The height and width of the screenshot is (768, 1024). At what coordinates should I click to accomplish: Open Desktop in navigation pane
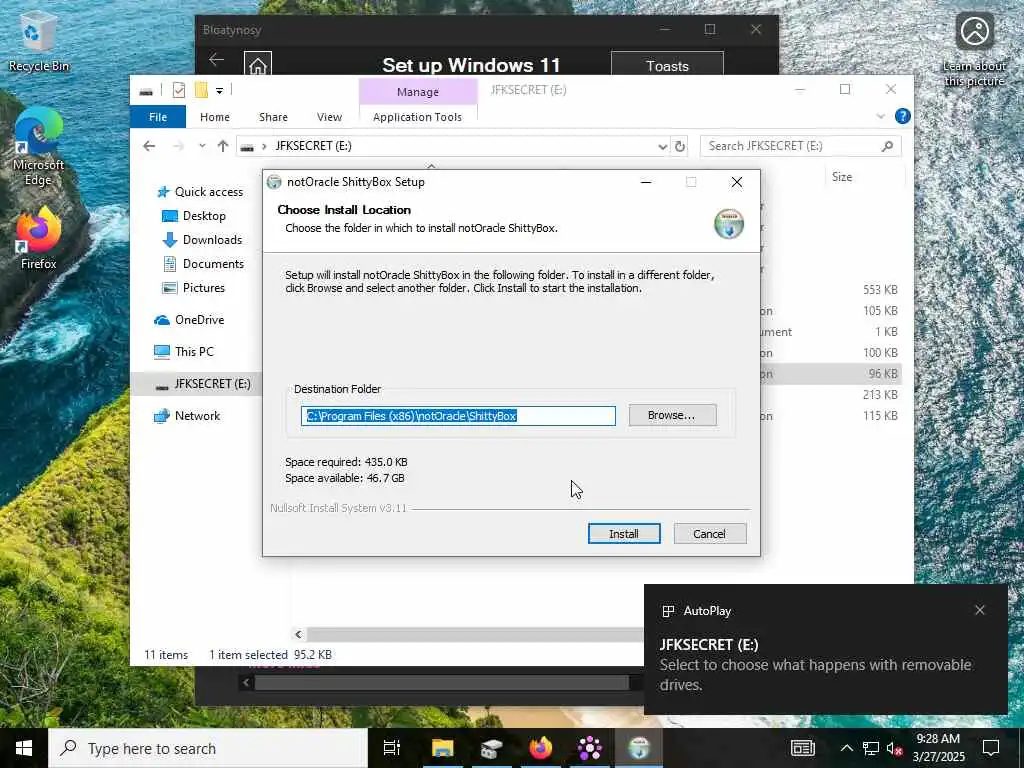click(x=194, y=216)
